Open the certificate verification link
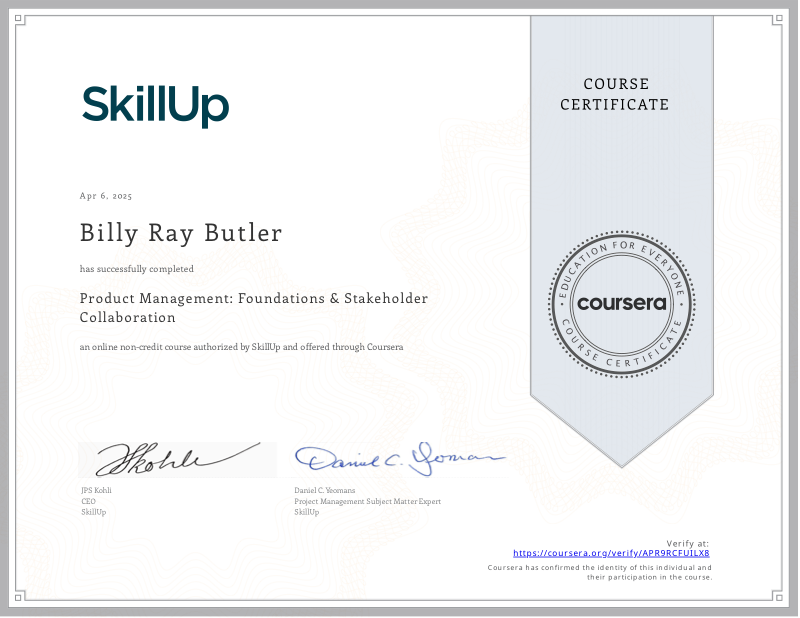 click(611, 552)
